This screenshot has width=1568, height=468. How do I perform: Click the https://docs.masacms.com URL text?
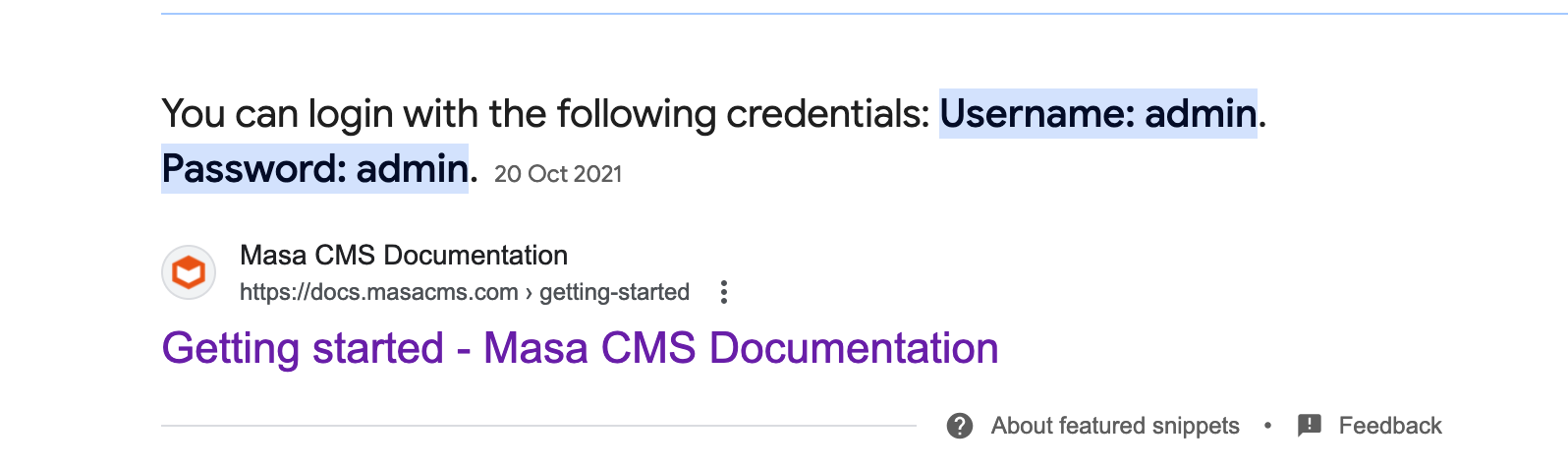point(379,292)
